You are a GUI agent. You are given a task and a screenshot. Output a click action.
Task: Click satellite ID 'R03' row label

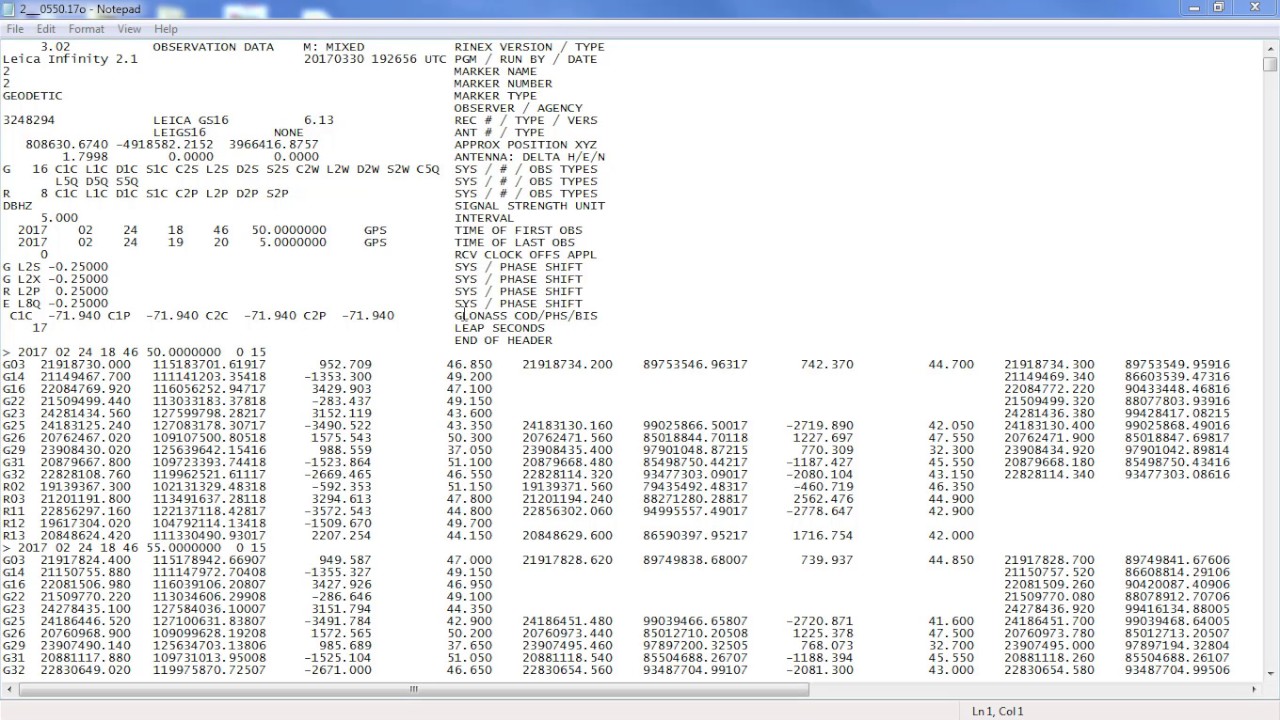[13, 499]
